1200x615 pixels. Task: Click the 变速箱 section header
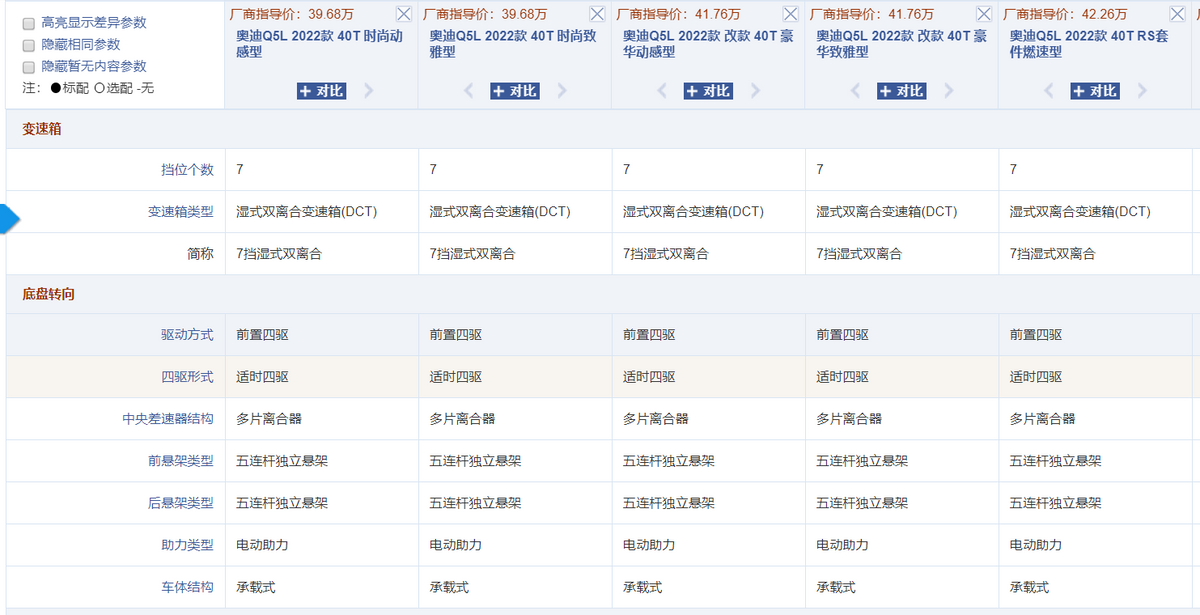click(42, 129)
